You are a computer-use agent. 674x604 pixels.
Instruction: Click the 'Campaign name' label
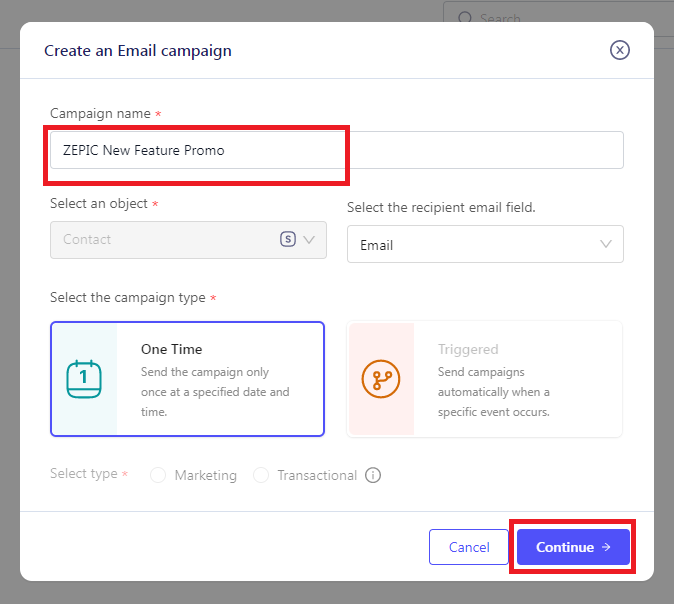click(100, 113)
